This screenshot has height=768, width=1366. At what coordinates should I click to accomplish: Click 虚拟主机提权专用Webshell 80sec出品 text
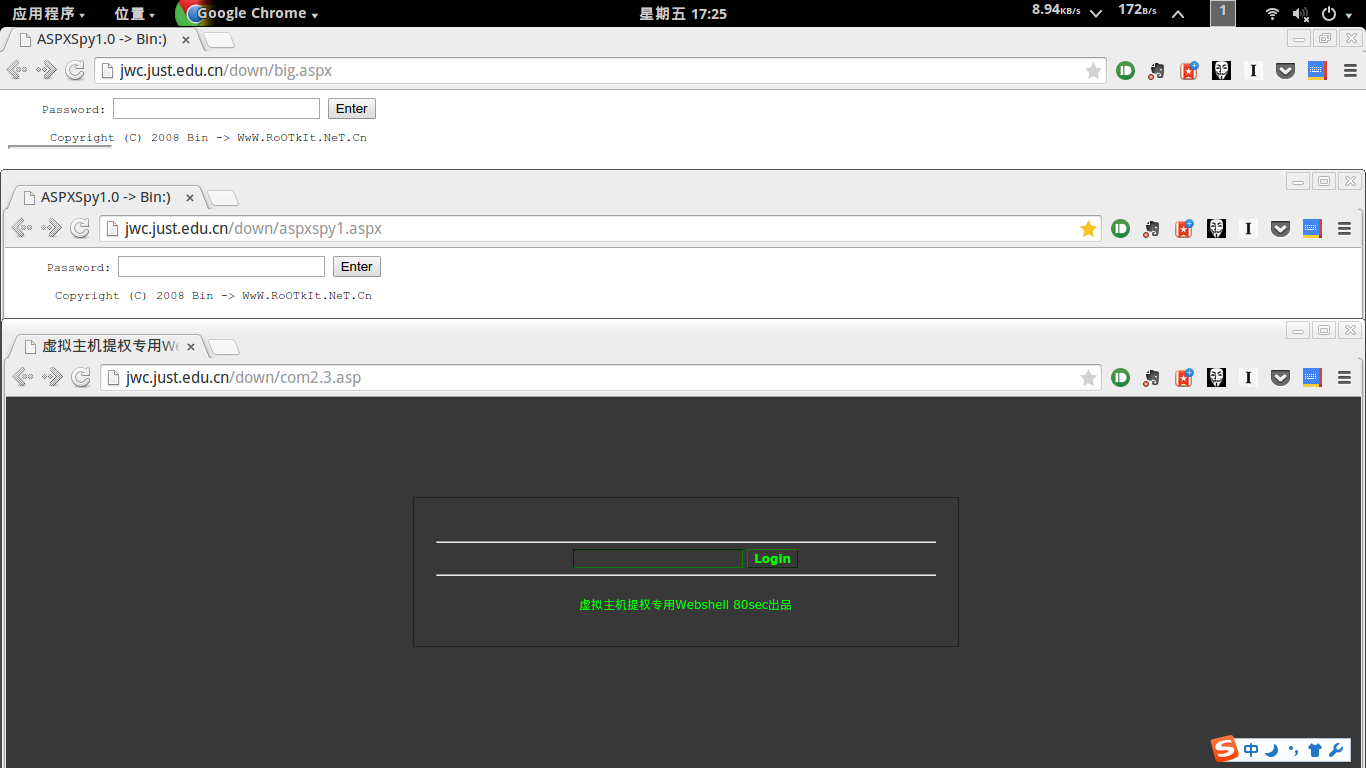point(685,605)
